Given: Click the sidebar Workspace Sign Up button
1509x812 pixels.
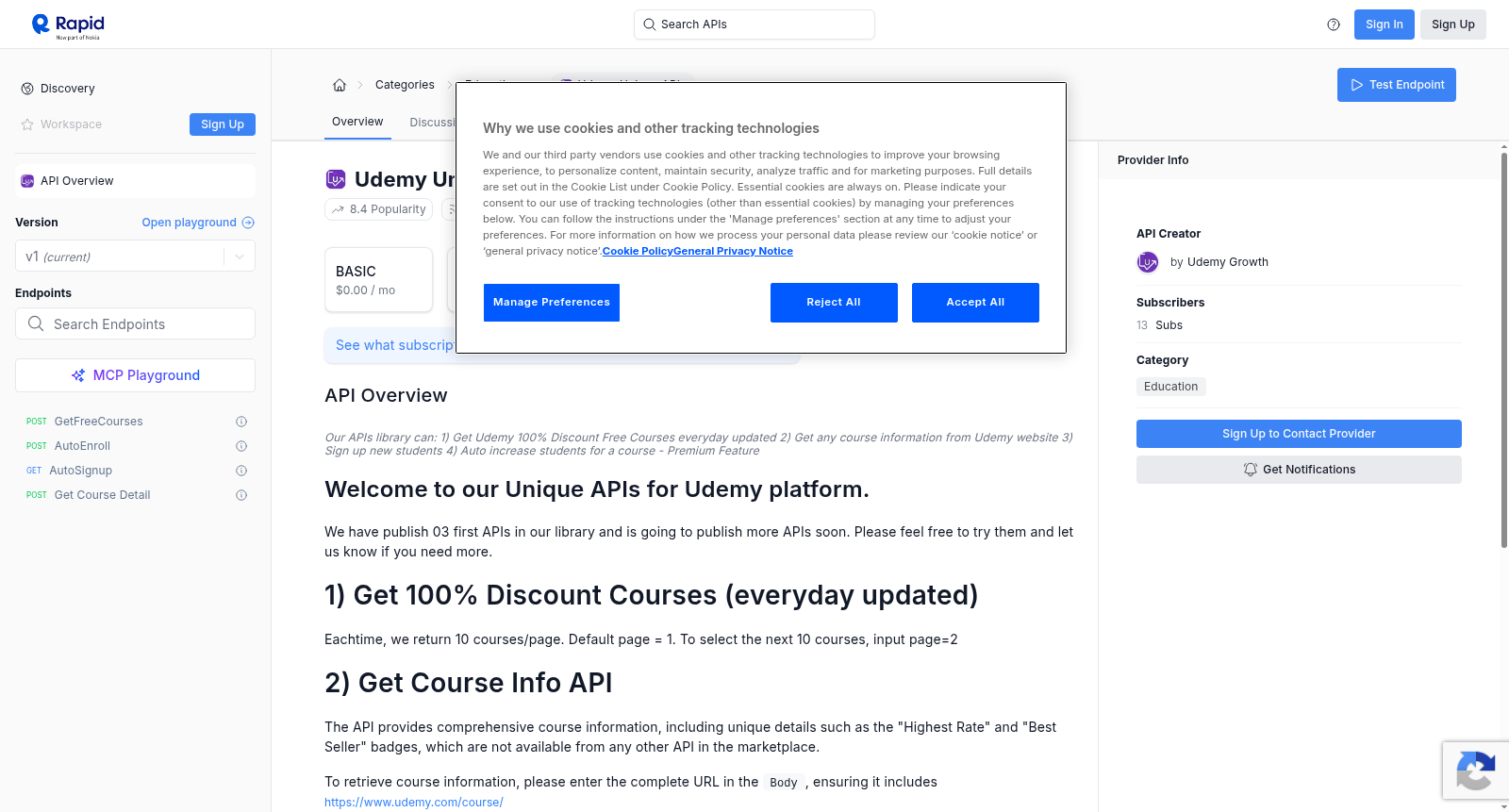Looking at the screenshot, I should [223, 124].
